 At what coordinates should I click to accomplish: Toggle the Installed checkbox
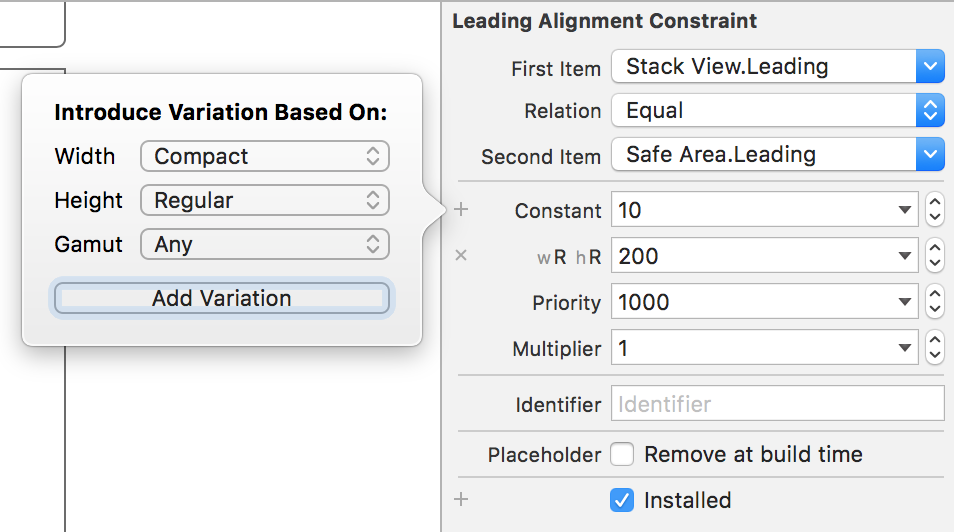(622, 500)
